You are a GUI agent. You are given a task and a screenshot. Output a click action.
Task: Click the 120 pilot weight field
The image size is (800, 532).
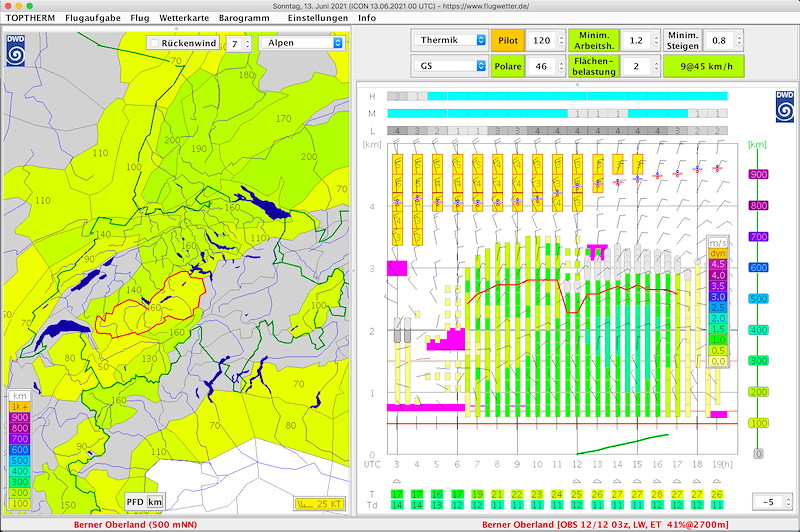pyautogui.click(x=541, y=40)
